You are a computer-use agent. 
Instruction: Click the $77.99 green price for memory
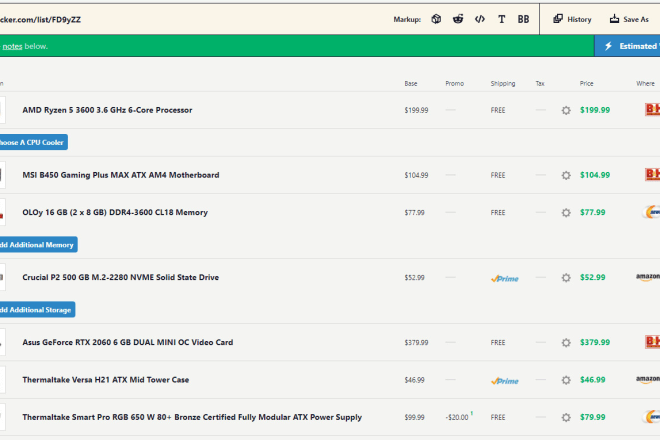pos(593,212)
